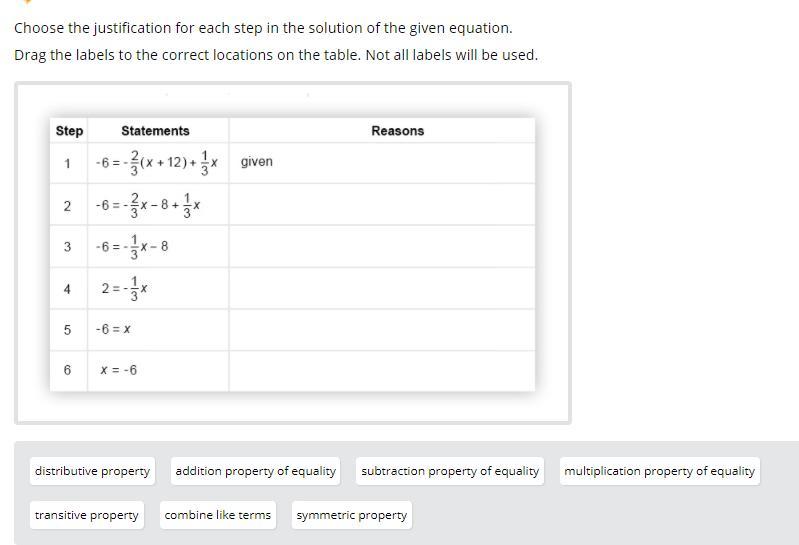Image resolution: width=799 pixels, height=545 pixels.
Task: Pick the subtraction property of equality label
Action: (x=450, y=471)
